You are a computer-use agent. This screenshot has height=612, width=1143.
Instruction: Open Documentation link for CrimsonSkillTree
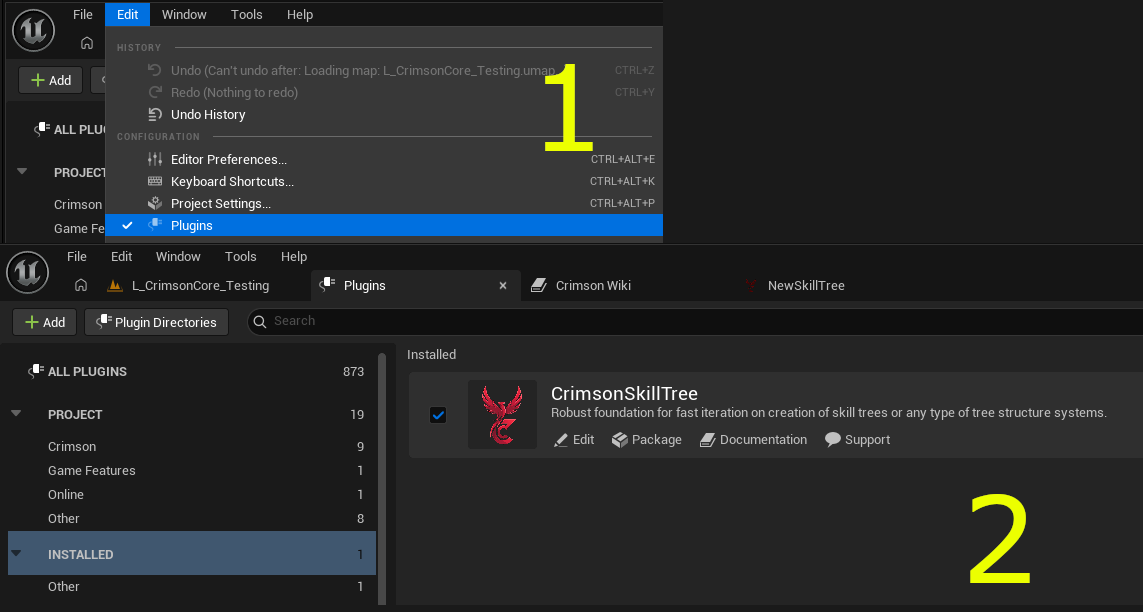pyautogui.click(x=753, y=440)
